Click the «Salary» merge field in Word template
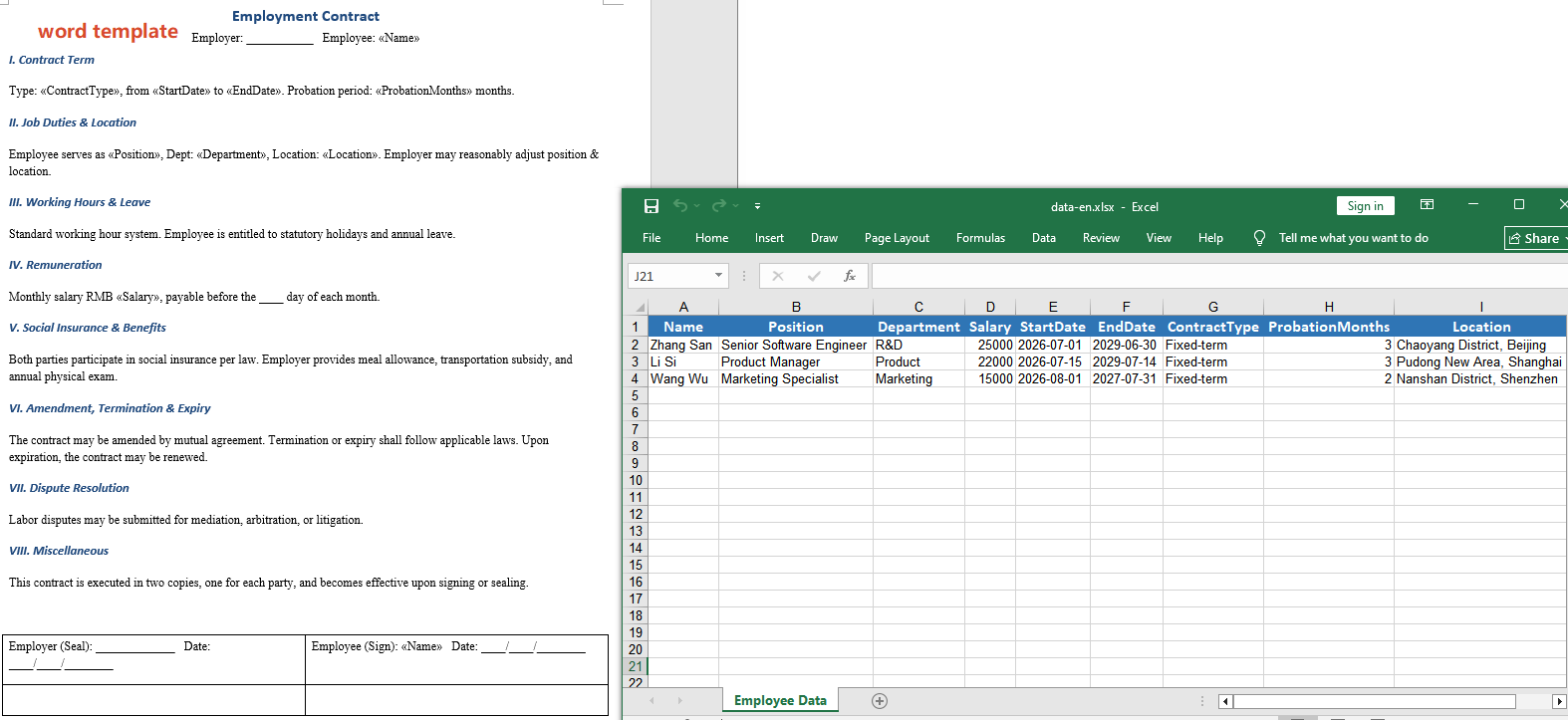Viewport: 1568px width, 720px height. 137,297
